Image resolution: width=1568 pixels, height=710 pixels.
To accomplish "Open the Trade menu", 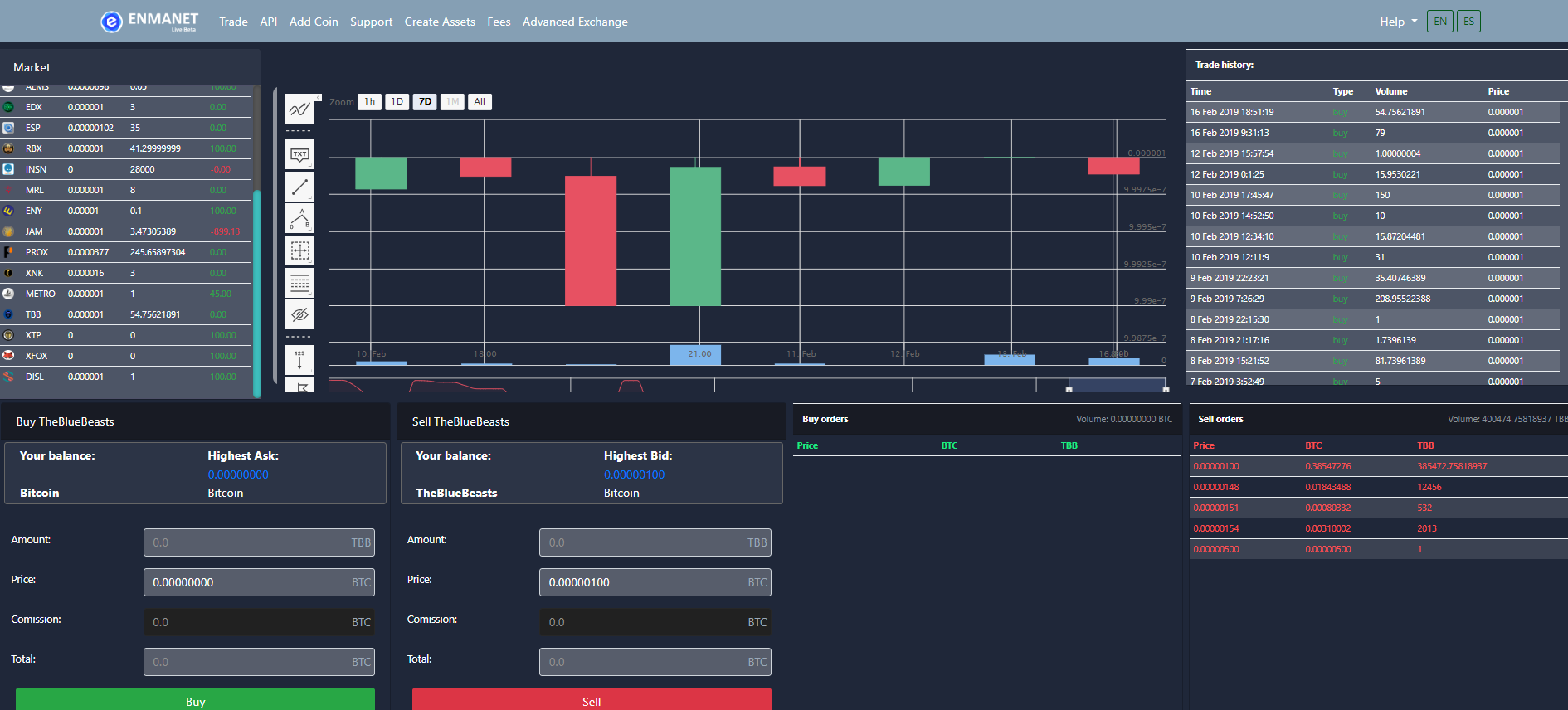I will point(233,22).
